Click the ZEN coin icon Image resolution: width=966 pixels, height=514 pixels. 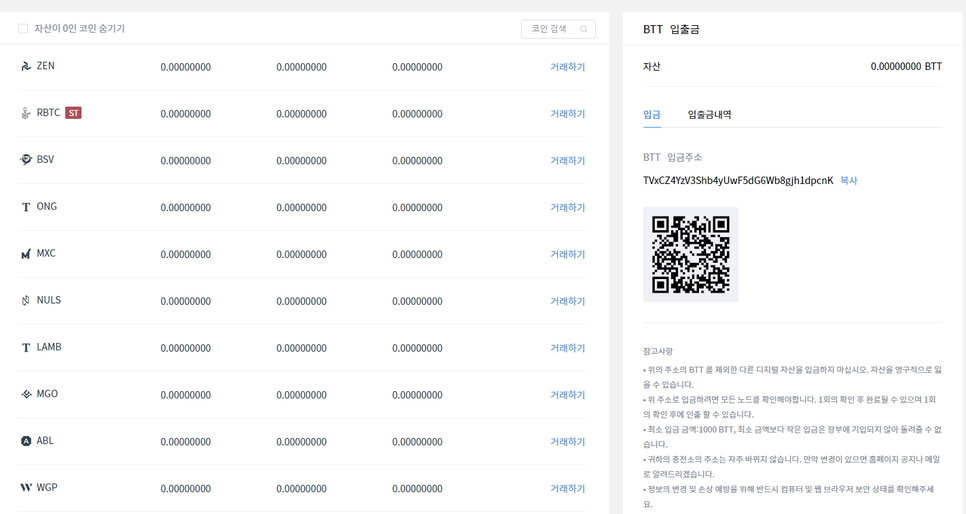[x=26, y=66]
